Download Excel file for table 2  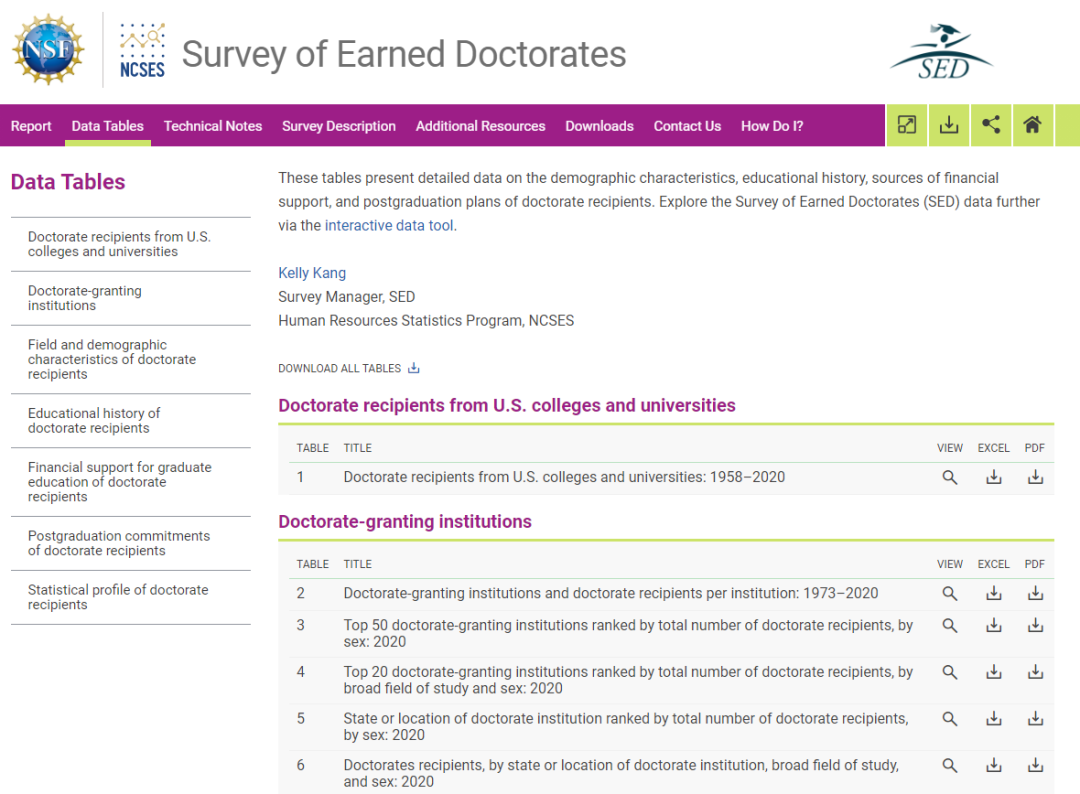point(993,594)
